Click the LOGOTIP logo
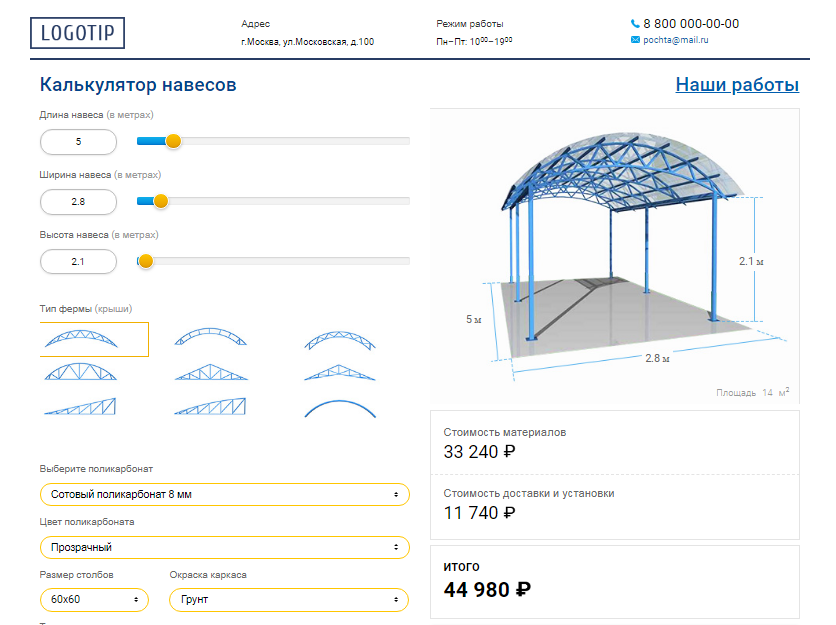The width and height of the screenshot is (836, 625). (77, 33)
